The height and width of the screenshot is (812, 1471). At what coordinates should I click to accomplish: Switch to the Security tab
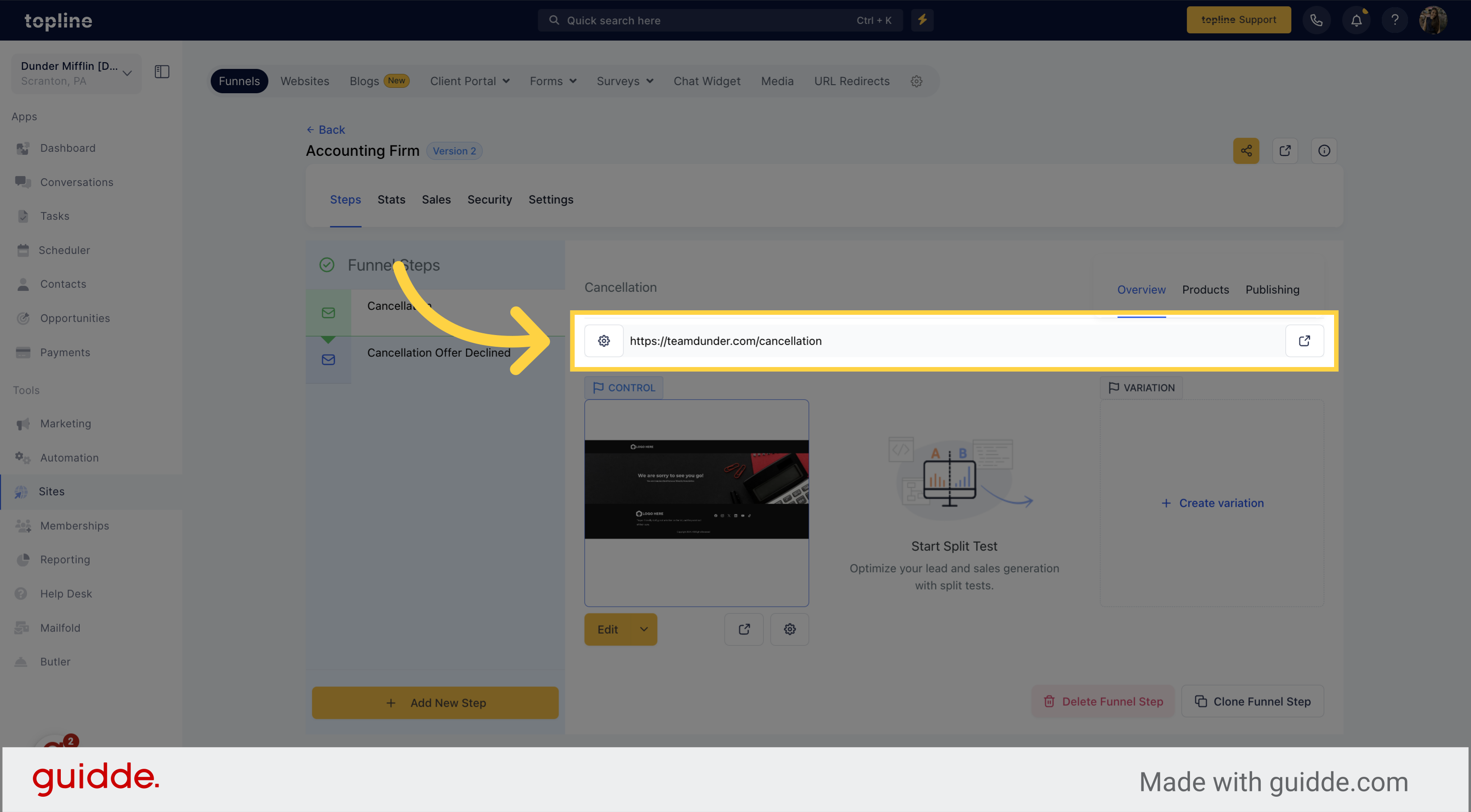490,200
